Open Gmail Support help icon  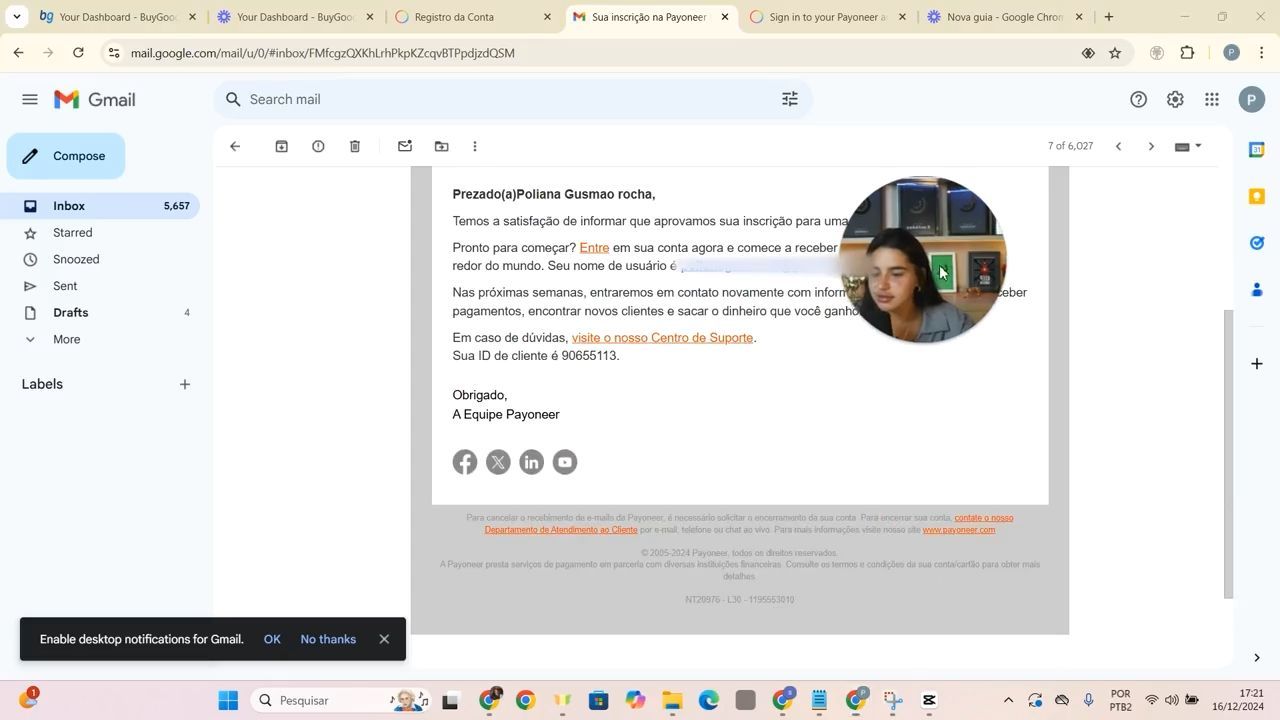[1138, 99]
